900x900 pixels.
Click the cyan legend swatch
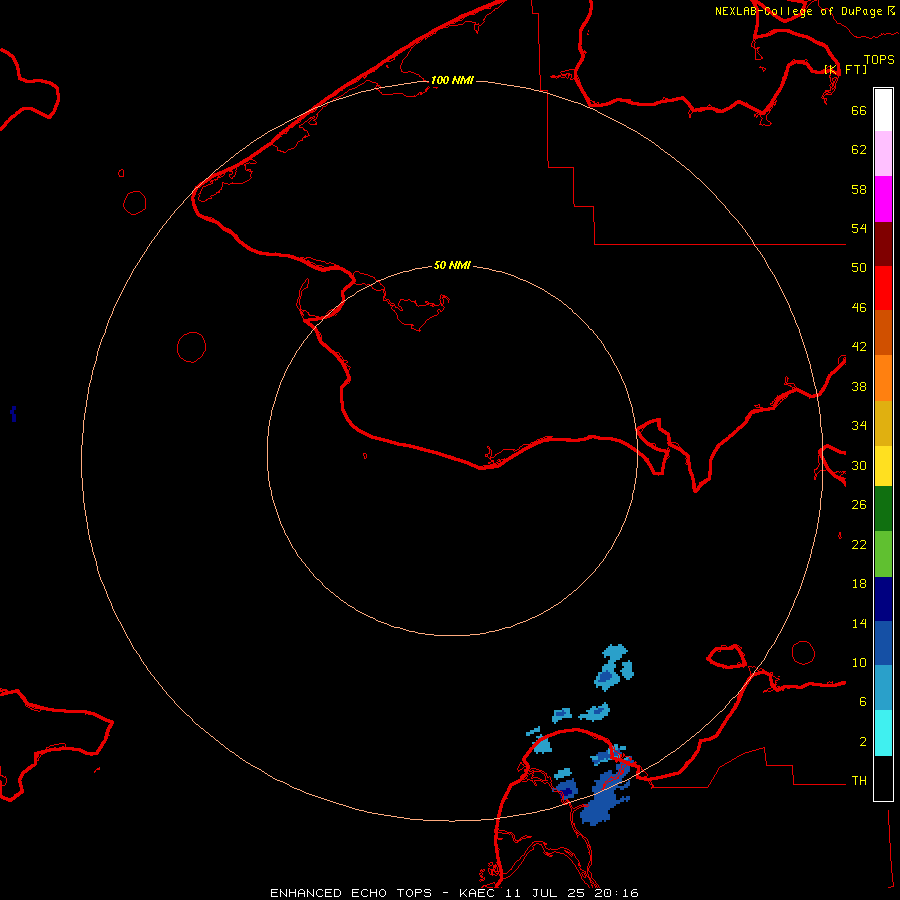point(883,733)
